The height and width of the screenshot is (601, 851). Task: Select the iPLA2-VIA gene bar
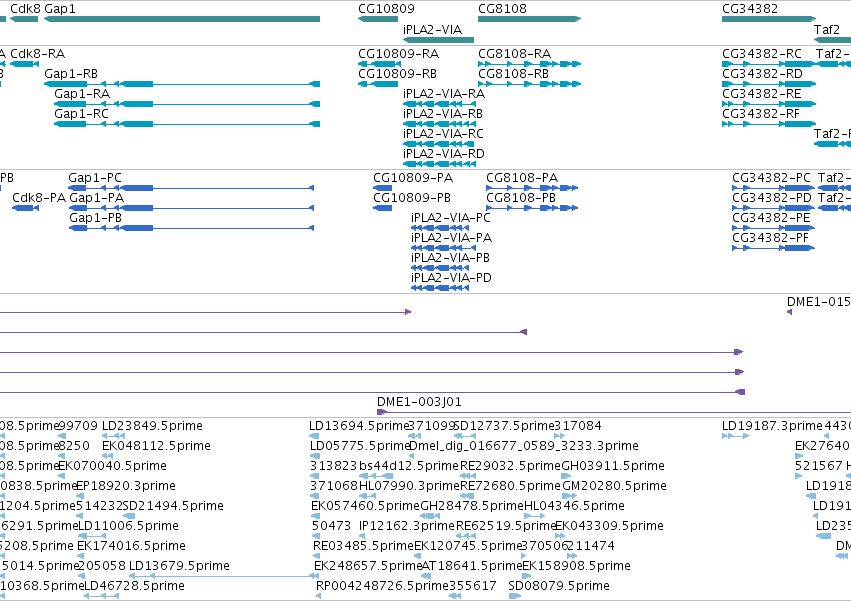(x=439, y=40)
